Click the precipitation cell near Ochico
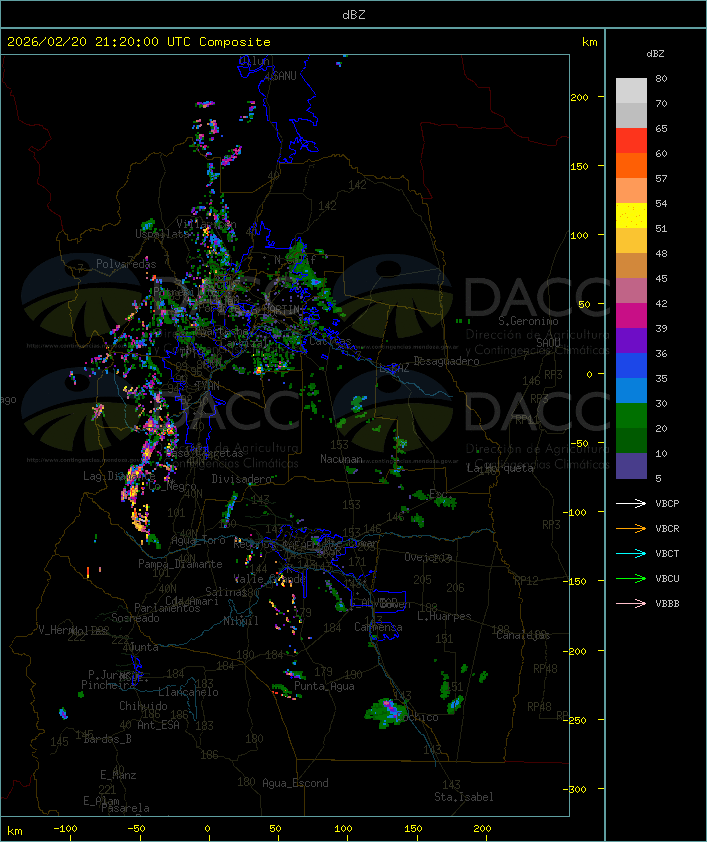707x842 pixels. click(387, 713)
